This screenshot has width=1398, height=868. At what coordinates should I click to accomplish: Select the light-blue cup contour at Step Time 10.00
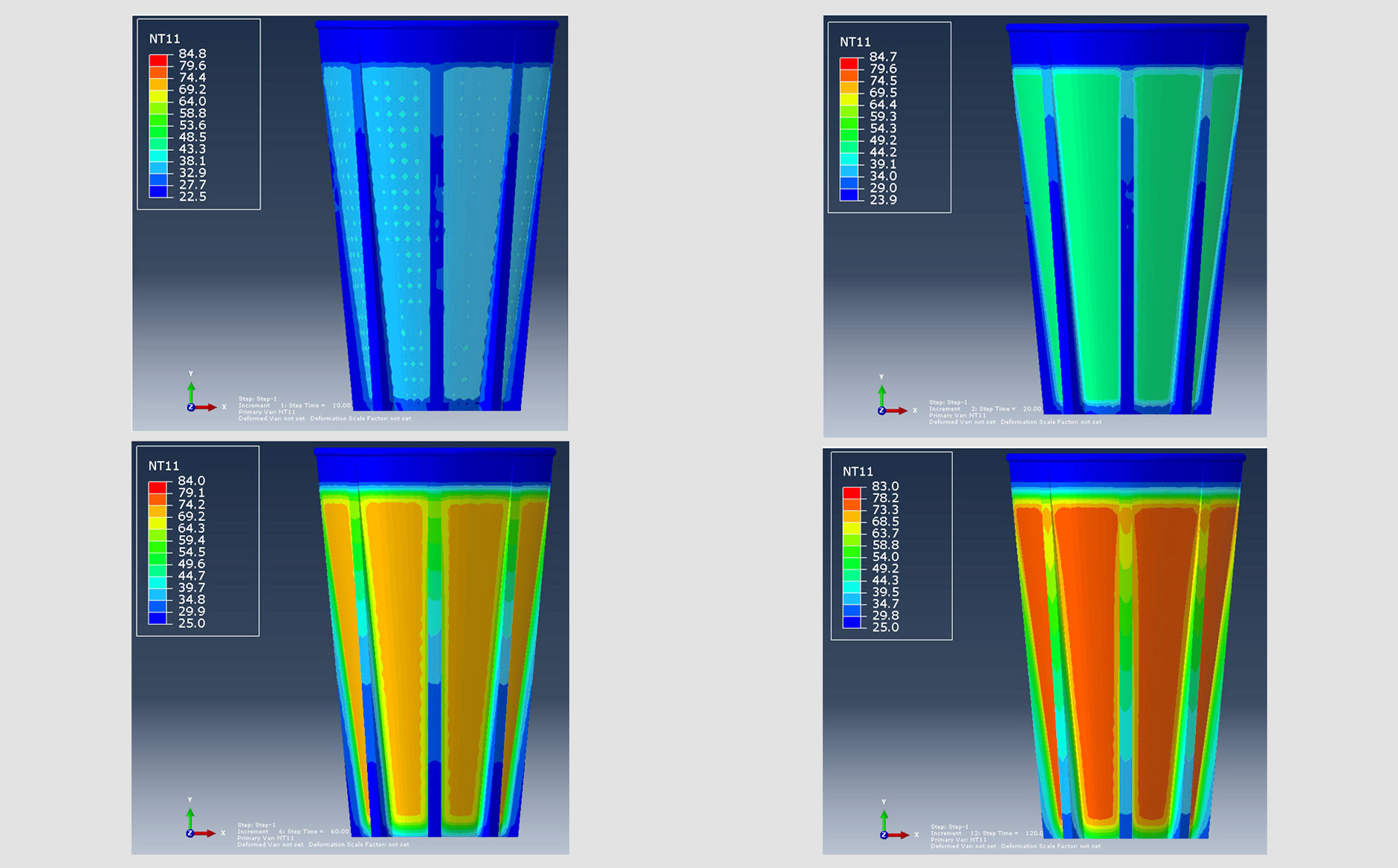[439, 216]
